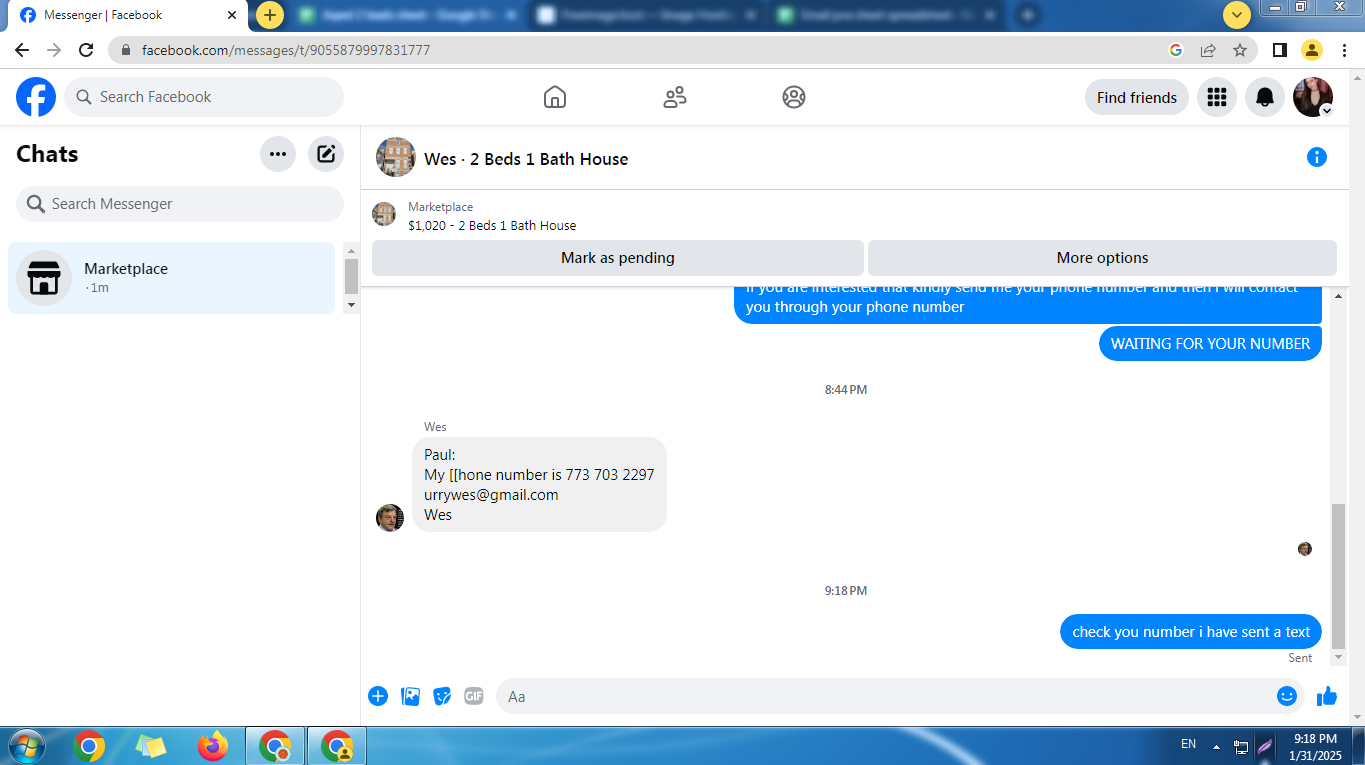Click the 'WAITING FOR YOUR NUMBER' message
Screen dimensions: 1365x765
point(1210,343)
